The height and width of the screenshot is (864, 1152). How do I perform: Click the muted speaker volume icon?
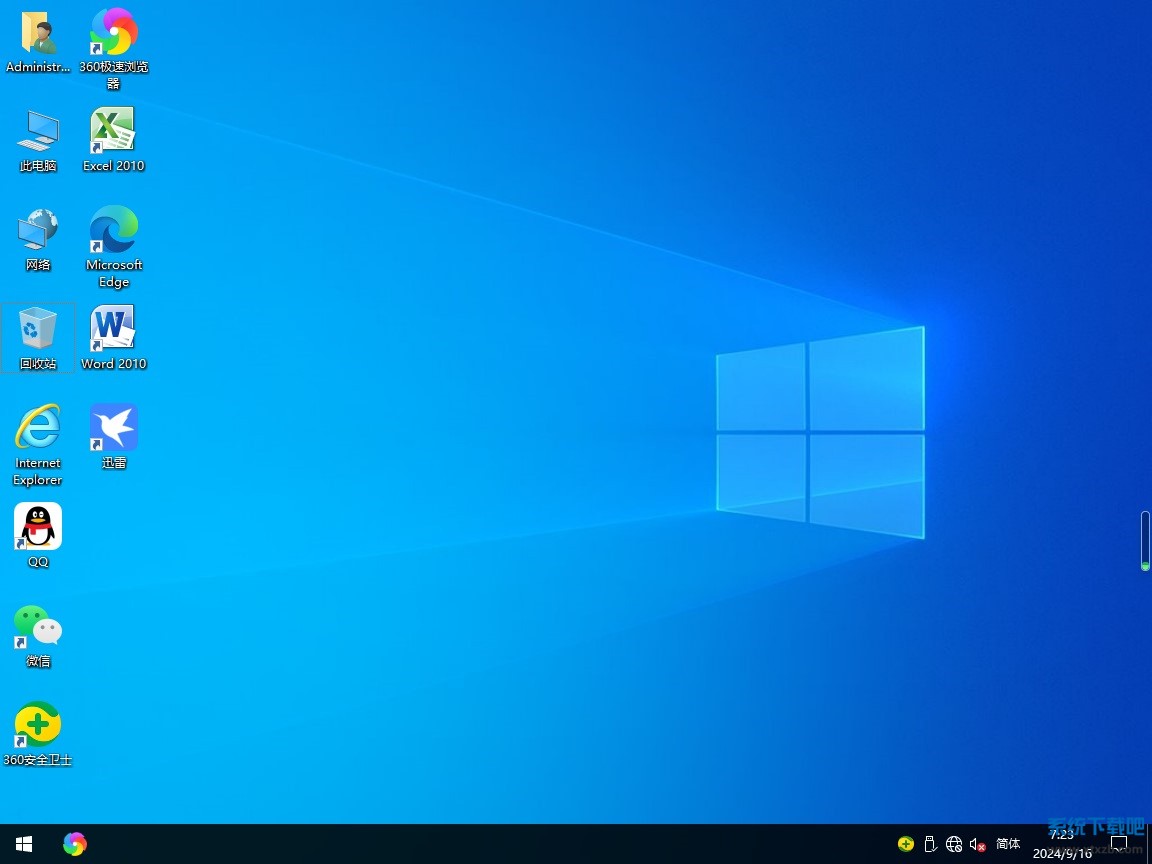tap(978, 844)
